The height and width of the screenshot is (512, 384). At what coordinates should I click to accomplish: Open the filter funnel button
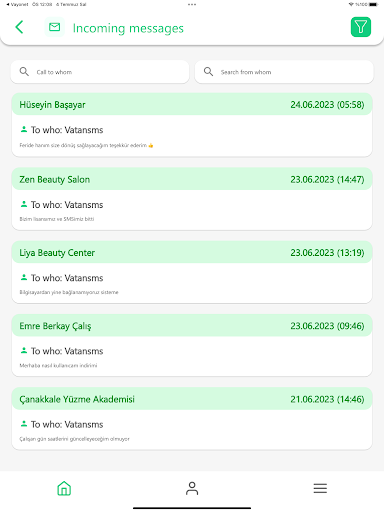361,27
